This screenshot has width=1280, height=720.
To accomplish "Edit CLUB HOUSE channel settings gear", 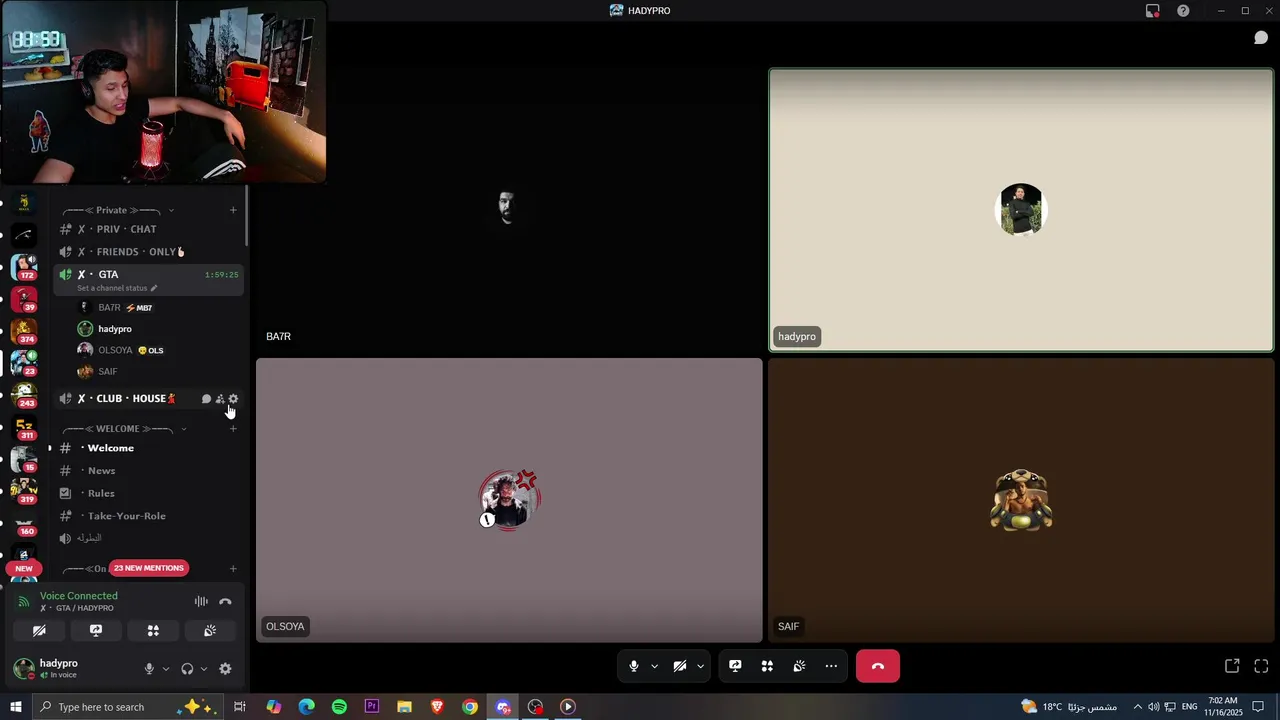I will pos(233,399).
